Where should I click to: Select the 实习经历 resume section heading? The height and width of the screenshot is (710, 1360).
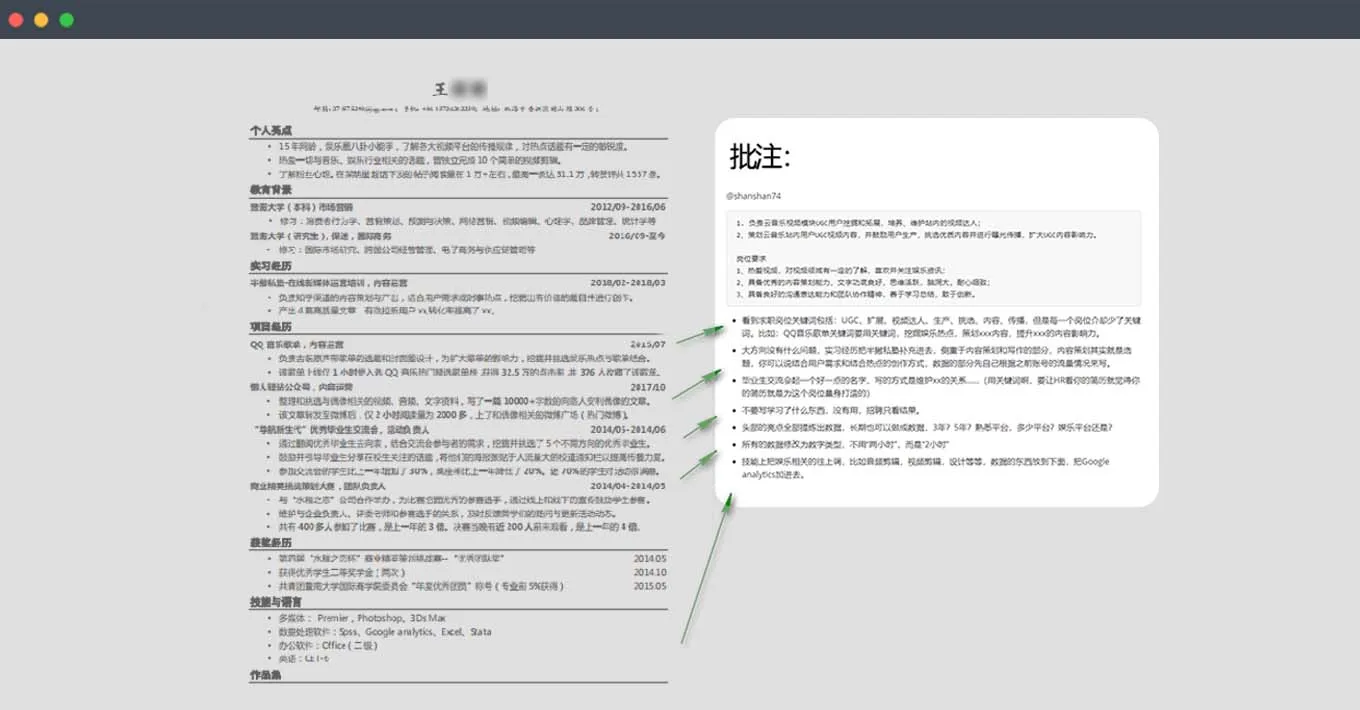click(271, 267)
